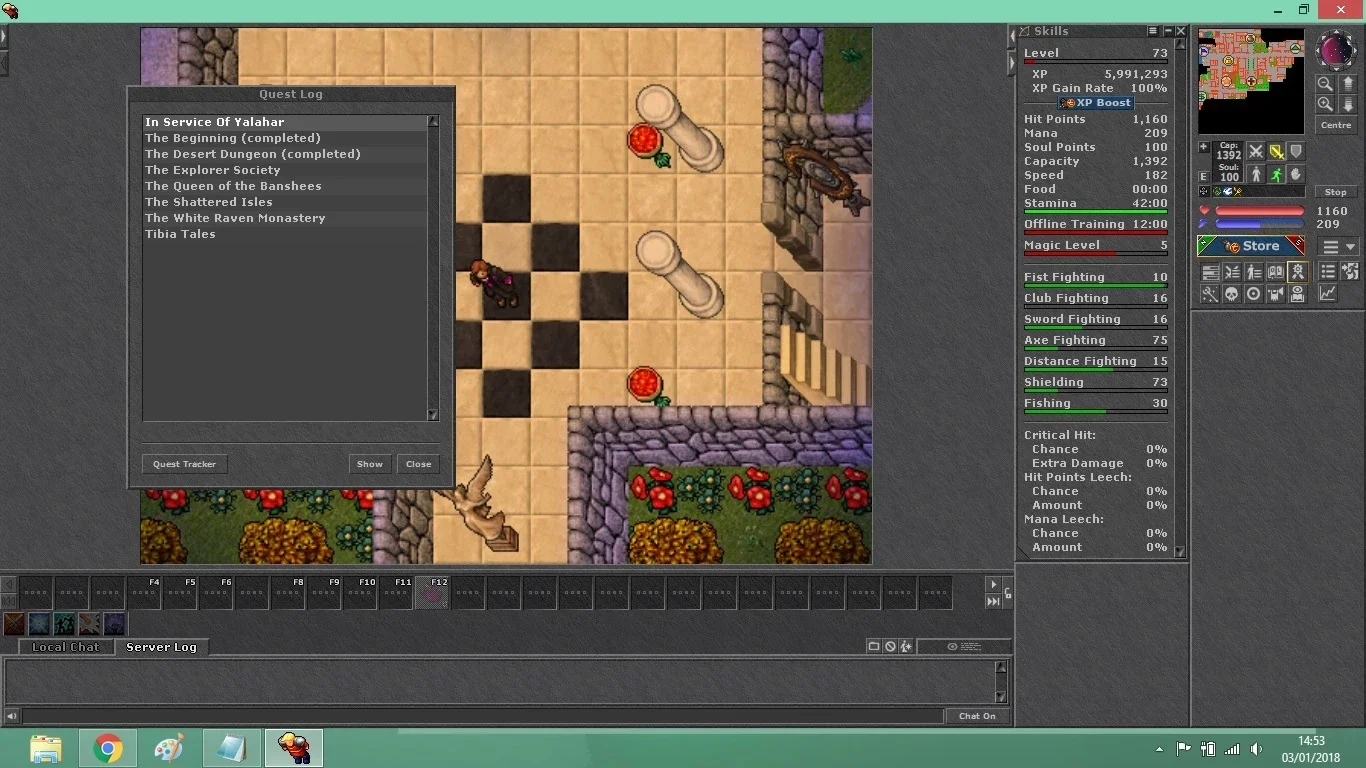Viewport: 1366px width, 768px height.
Task: Switch to the Server Log tab
Action: [161, 647]
